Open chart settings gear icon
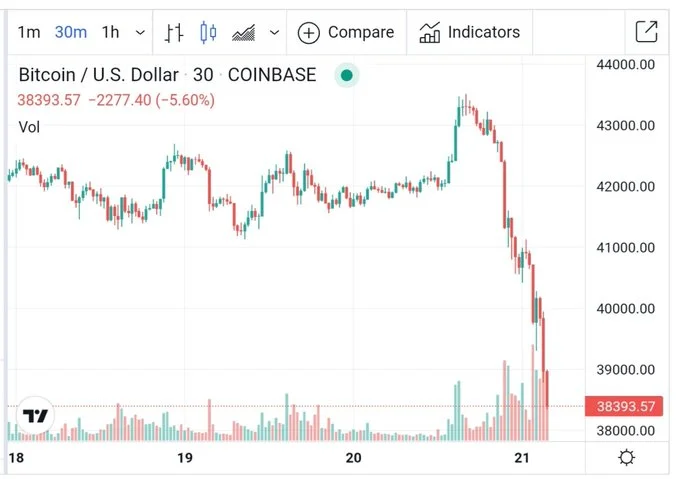The image size is (680, 479). (x=627, y=458)
